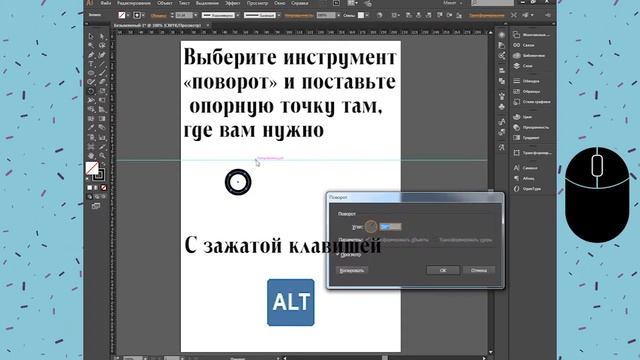Select the Lasso tool
The image size is (640, 360).
[102, 45]
